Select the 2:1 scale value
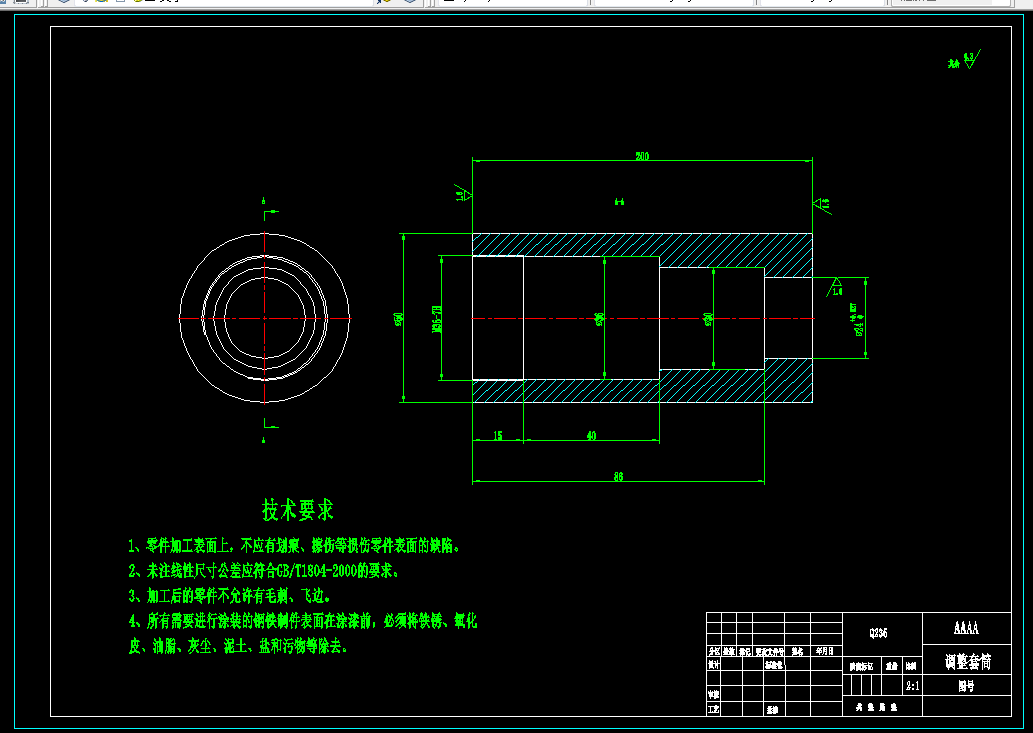Screen dimensions: 1033x733 [912, 686]
